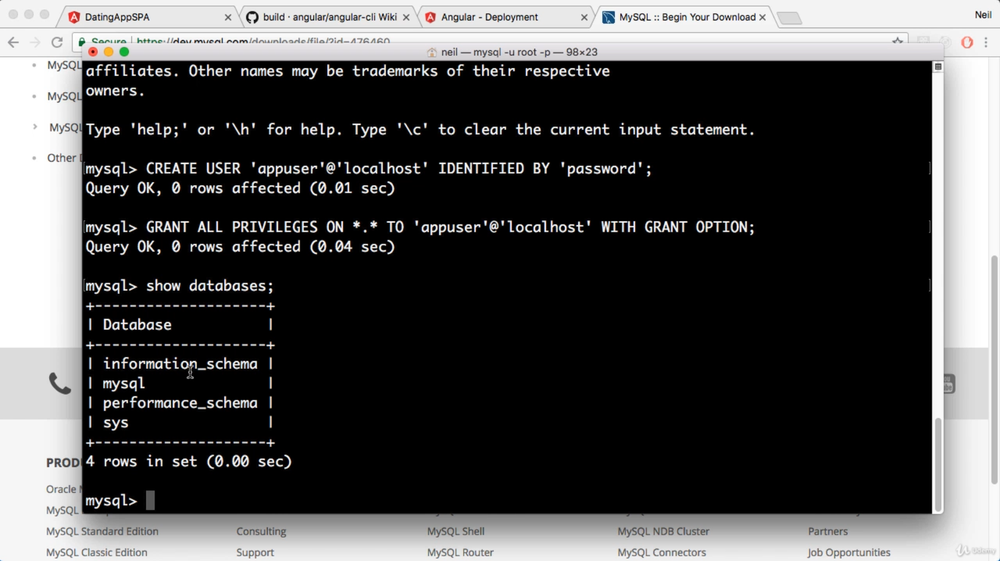This screenshot has height=561, width=1000.
Task: Open the Consulting link
Action: (261, 531)
